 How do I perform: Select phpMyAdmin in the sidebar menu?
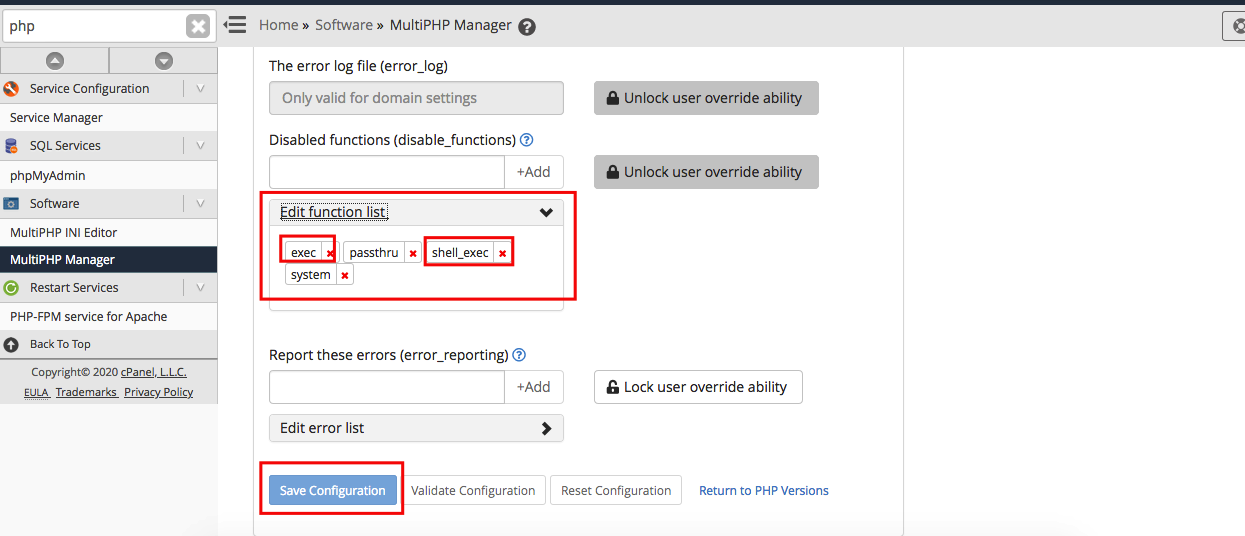tap(47, 175)
